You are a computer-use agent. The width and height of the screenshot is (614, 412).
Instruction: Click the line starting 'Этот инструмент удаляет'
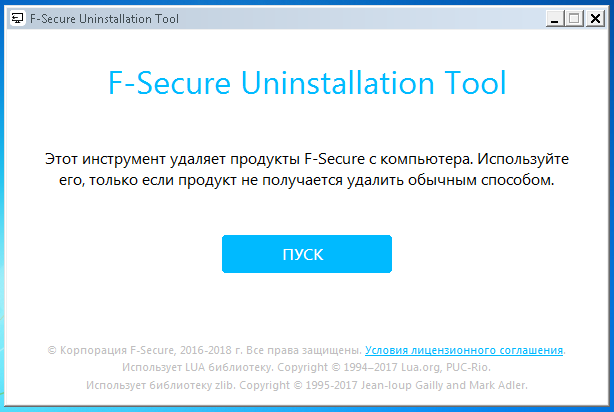306,160
